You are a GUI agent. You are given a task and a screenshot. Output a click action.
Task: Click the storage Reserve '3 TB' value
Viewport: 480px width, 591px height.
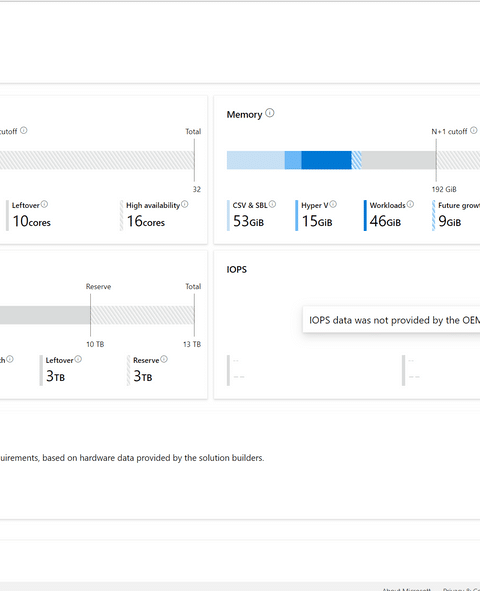pyautogui.click(x=143, y=376)
